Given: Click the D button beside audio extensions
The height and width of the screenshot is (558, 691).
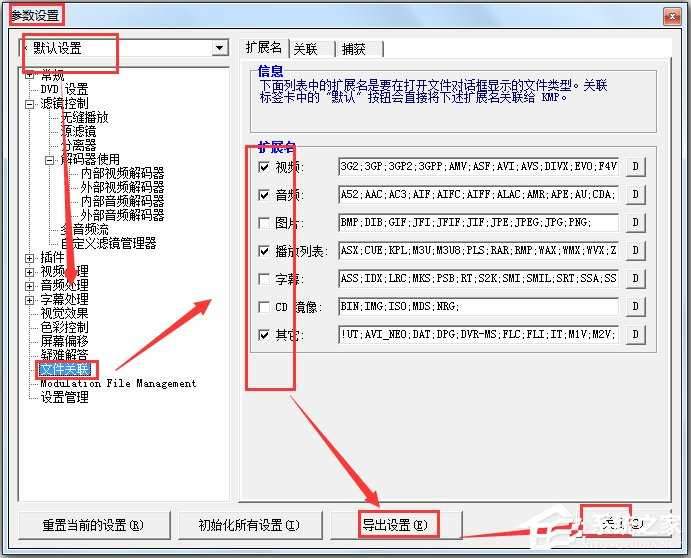Looking at the screenshot, I should [636, 194].
